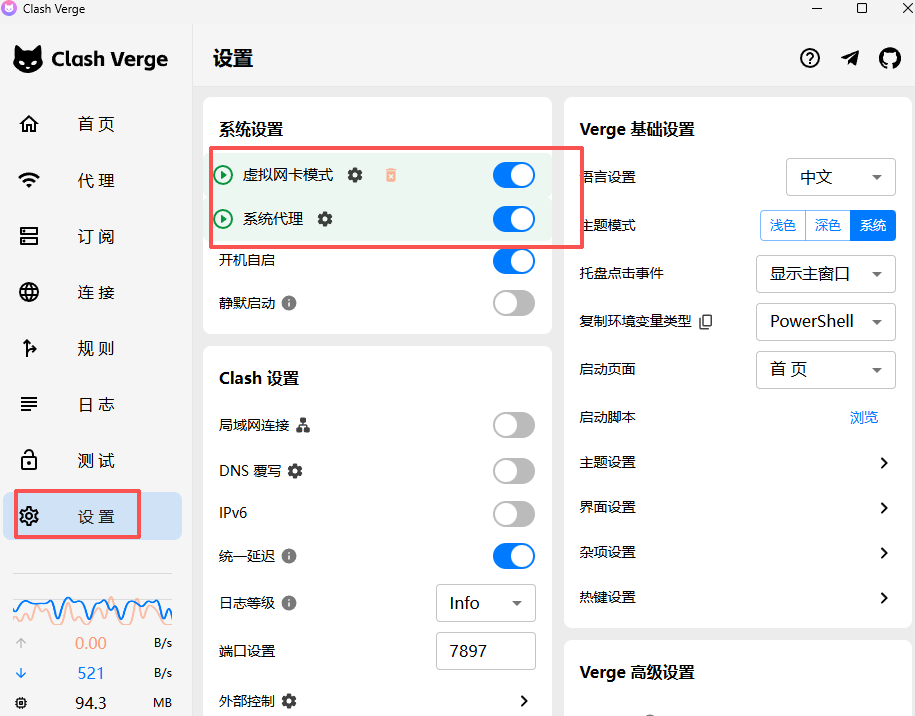Click the upload speed value 0.00
This screenshot has height=716, width=915.
90,643
